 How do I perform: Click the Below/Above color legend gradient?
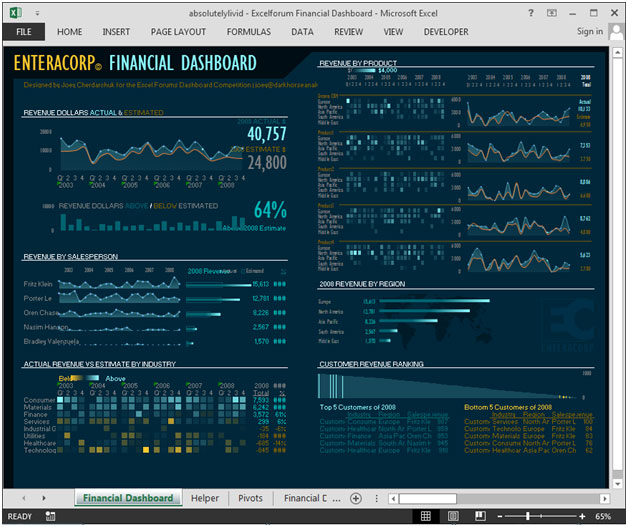pos(85,378)
